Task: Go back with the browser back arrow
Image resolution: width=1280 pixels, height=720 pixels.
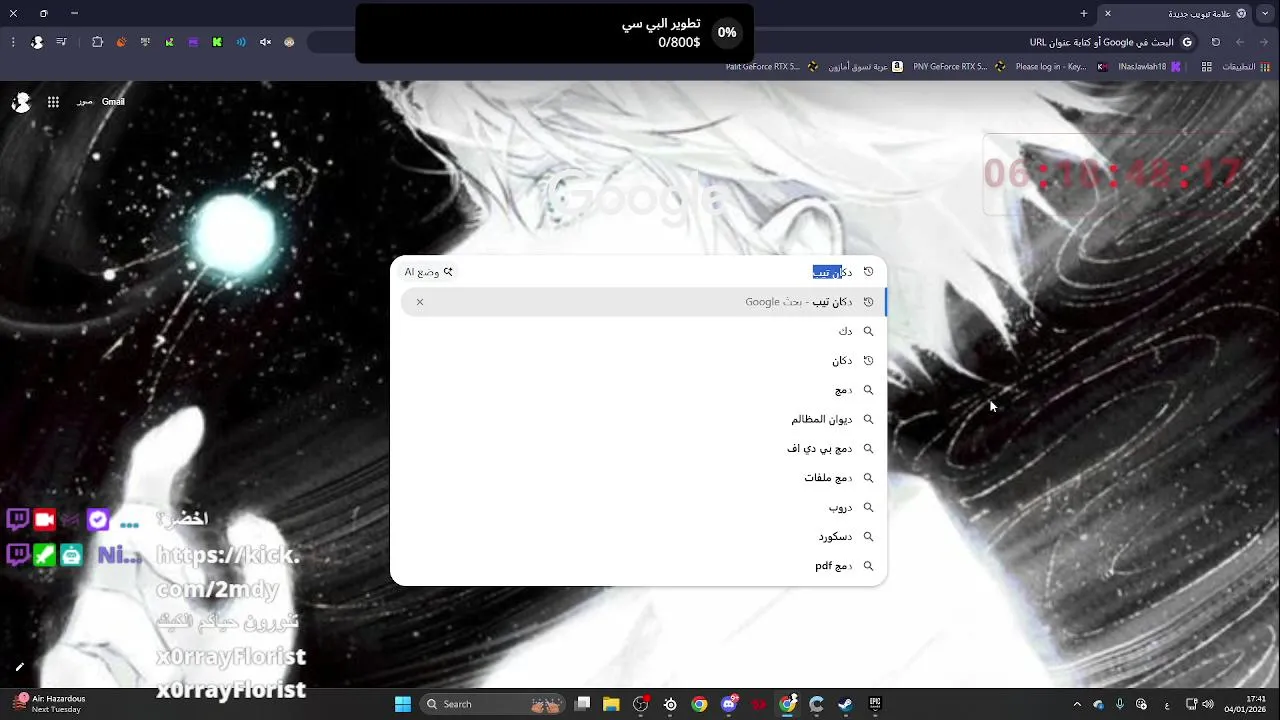Action: pyautogui.click(x=1264, y=42)
